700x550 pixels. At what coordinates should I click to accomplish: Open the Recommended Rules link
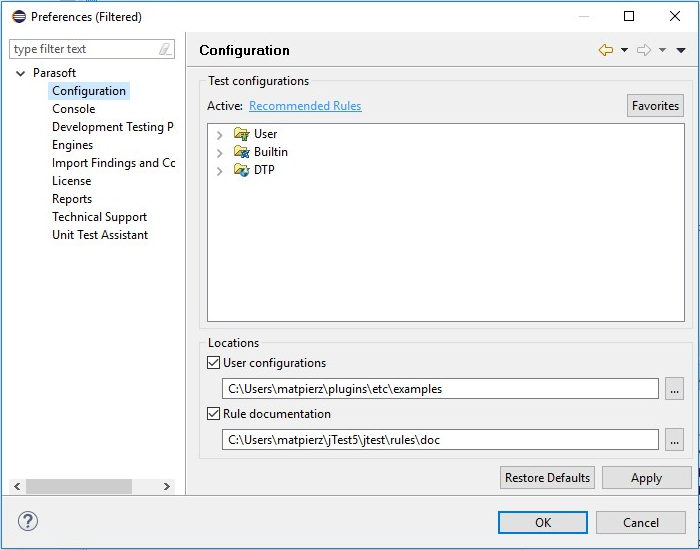pyautogui.click(x=305, y=106)
